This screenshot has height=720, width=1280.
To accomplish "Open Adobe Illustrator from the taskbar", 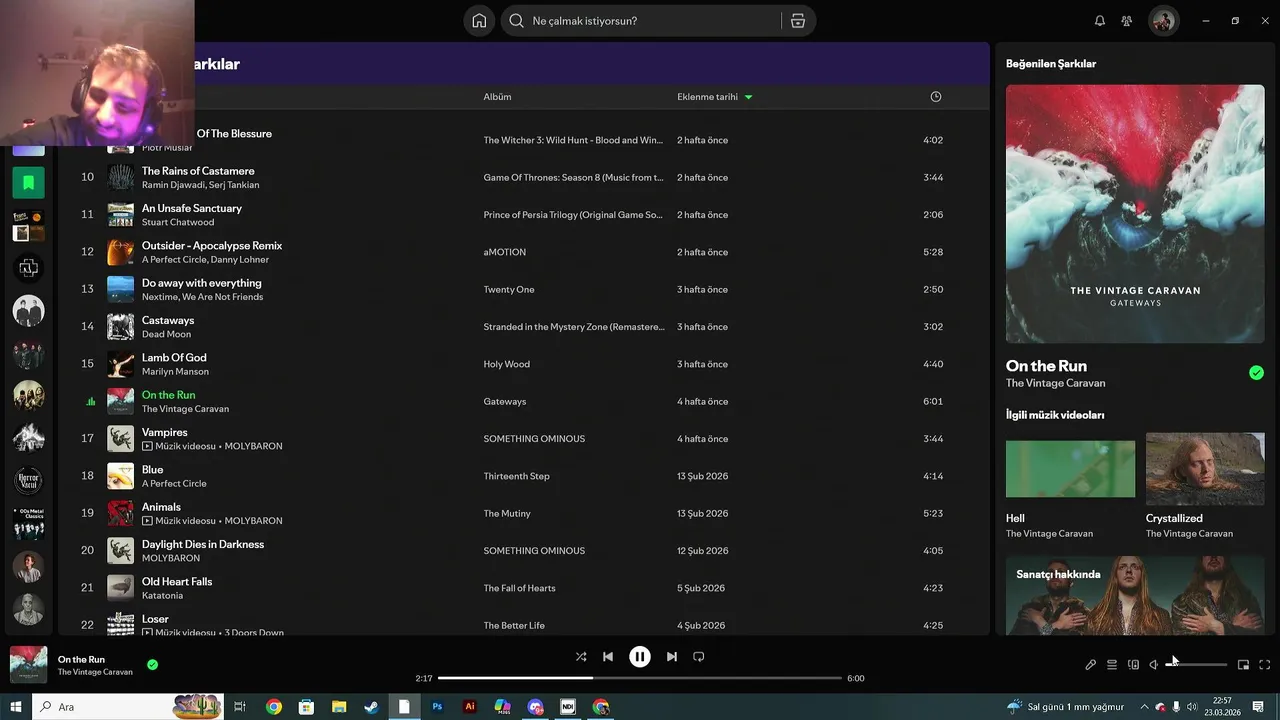I will tap(470, 707).
